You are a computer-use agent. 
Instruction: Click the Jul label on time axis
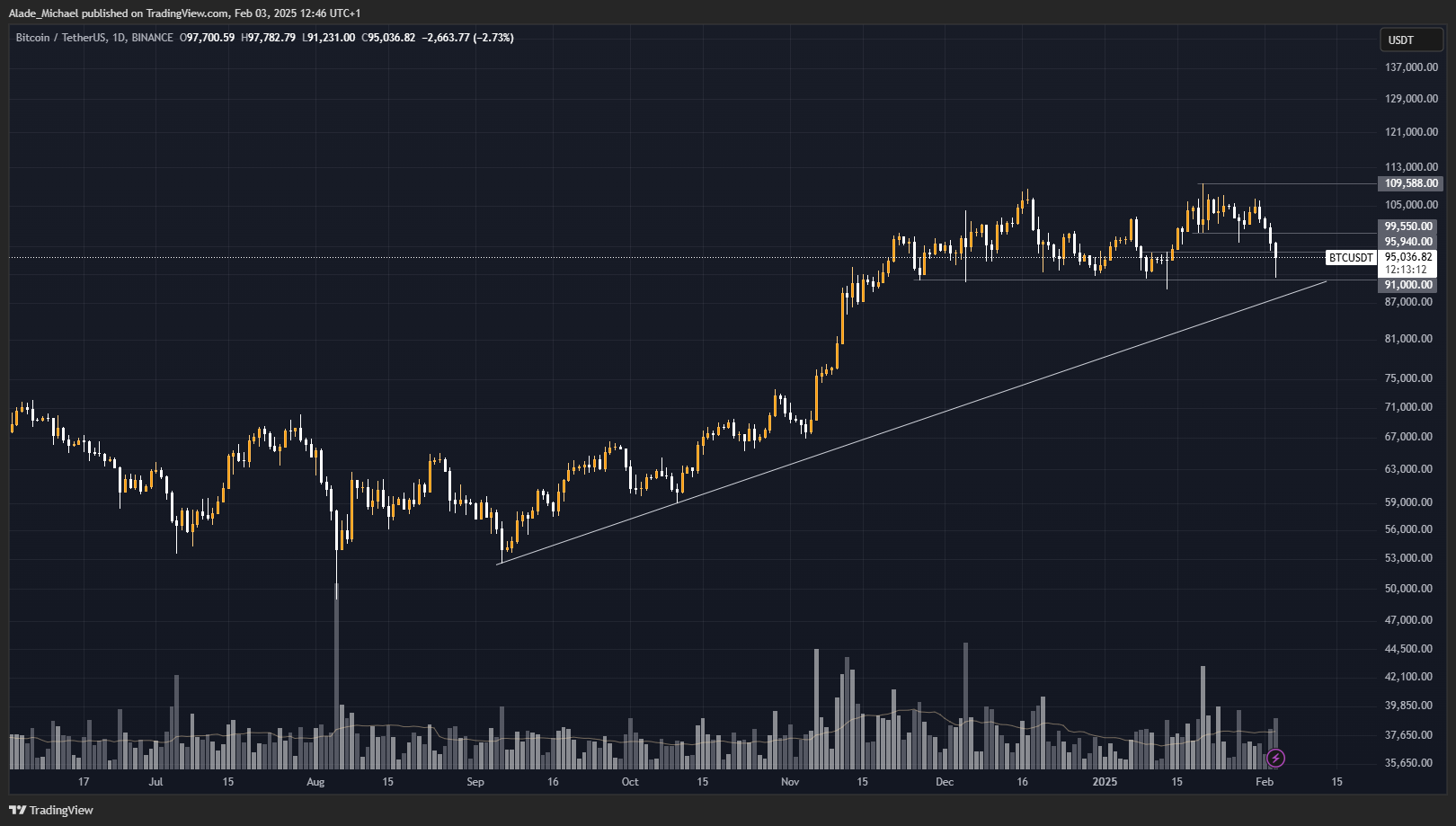pos(155,782)
